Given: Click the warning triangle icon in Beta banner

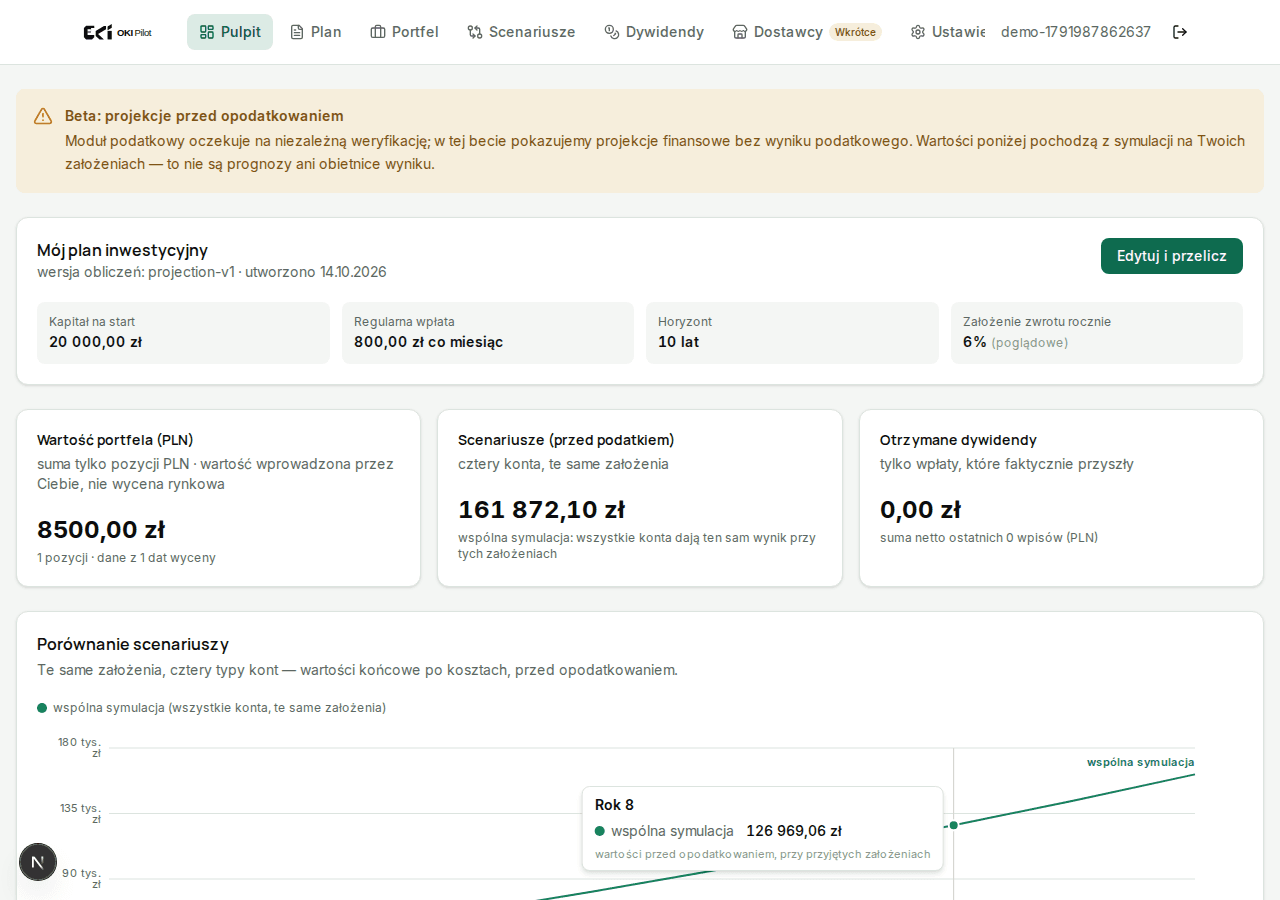Looking at the screenshot, I should [x=43, y=116].
